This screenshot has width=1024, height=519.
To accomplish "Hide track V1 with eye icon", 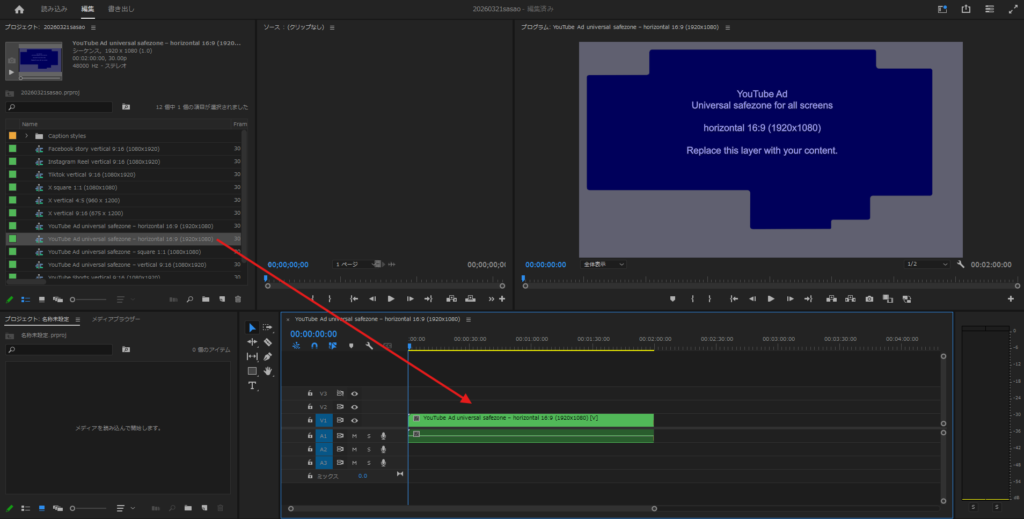I will (354, 421).
